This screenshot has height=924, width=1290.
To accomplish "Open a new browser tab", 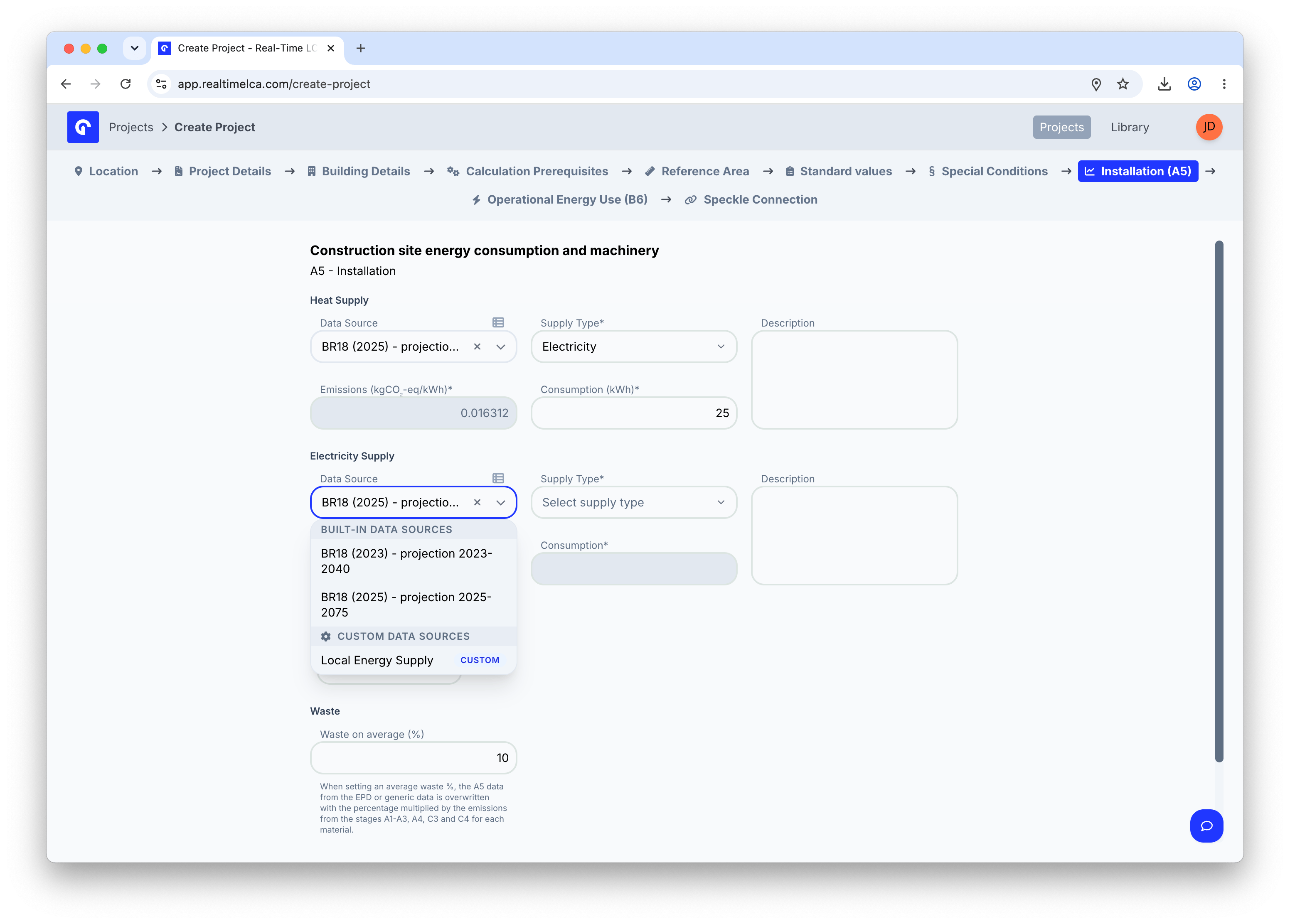I will click(361, 48).
